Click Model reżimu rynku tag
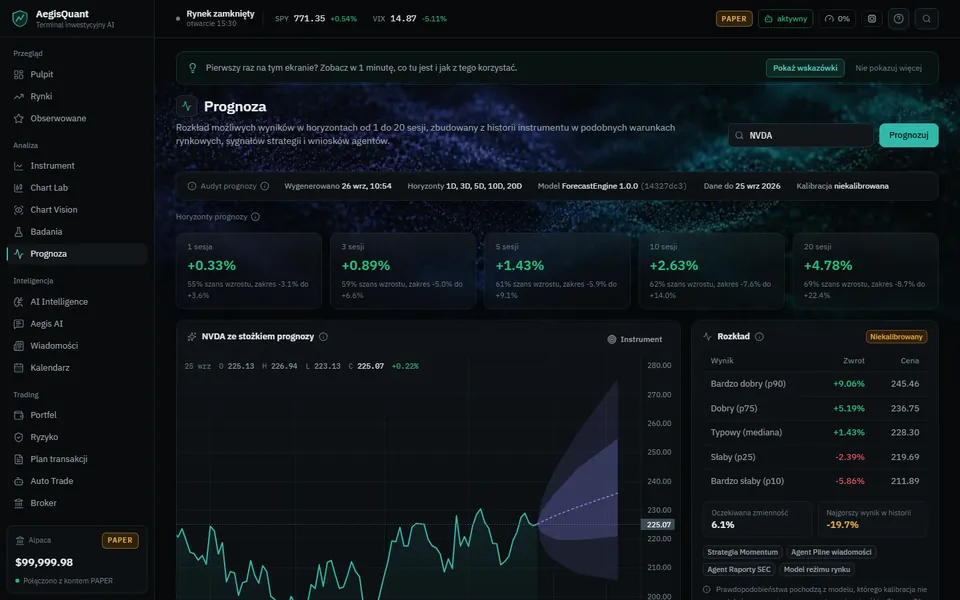 [817, 569]
